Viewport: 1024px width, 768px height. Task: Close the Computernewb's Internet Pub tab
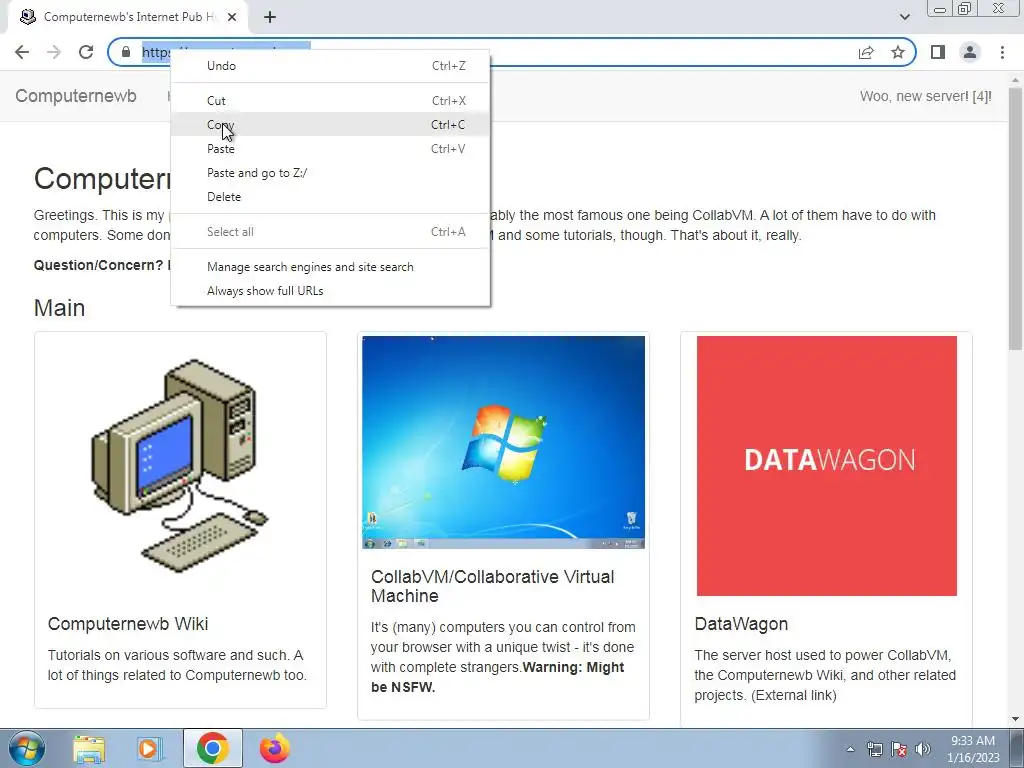232,17
